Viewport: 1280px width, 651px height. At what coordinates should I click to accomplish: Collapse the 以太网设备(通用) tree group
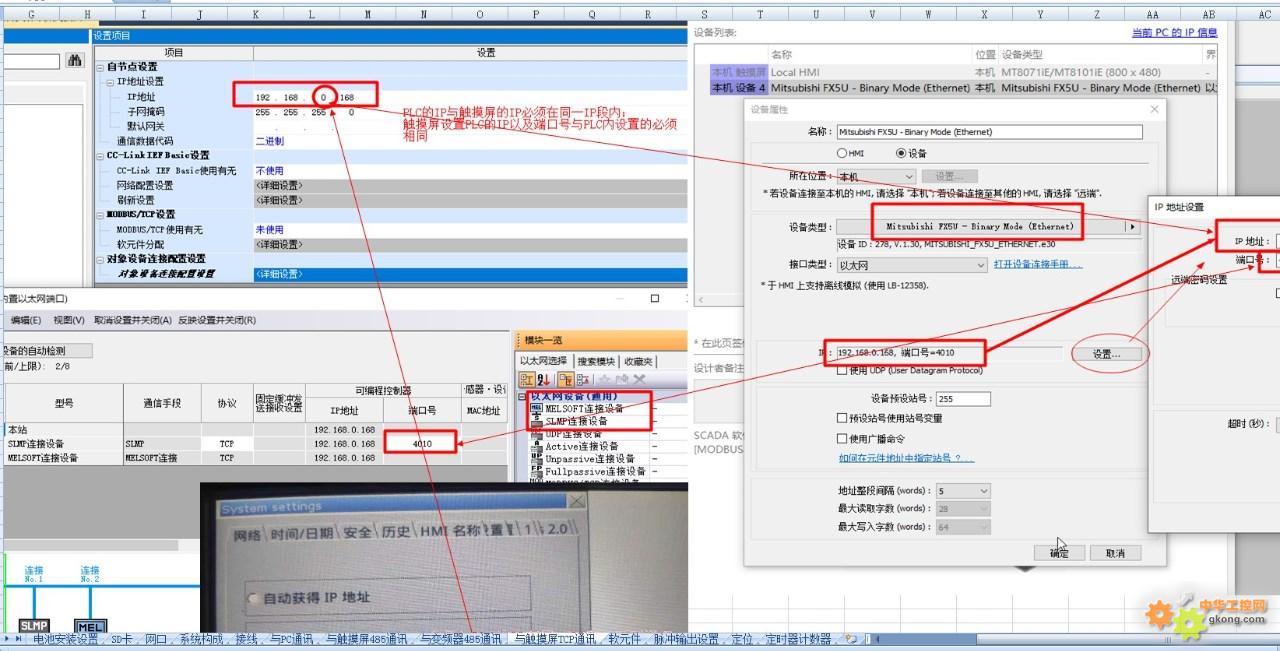pos(522,397)
